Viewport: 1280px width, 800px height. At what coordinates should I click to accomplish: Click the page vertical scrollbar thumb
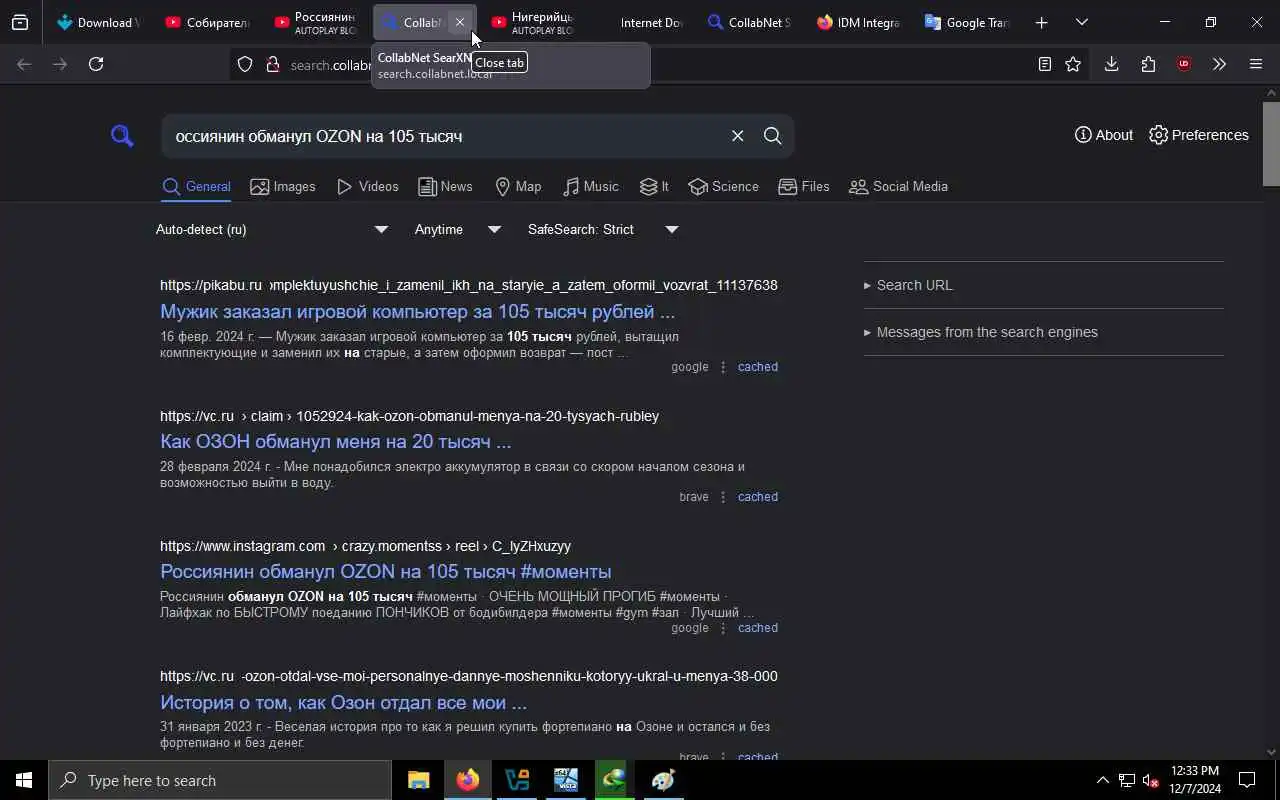[1271, 144]
